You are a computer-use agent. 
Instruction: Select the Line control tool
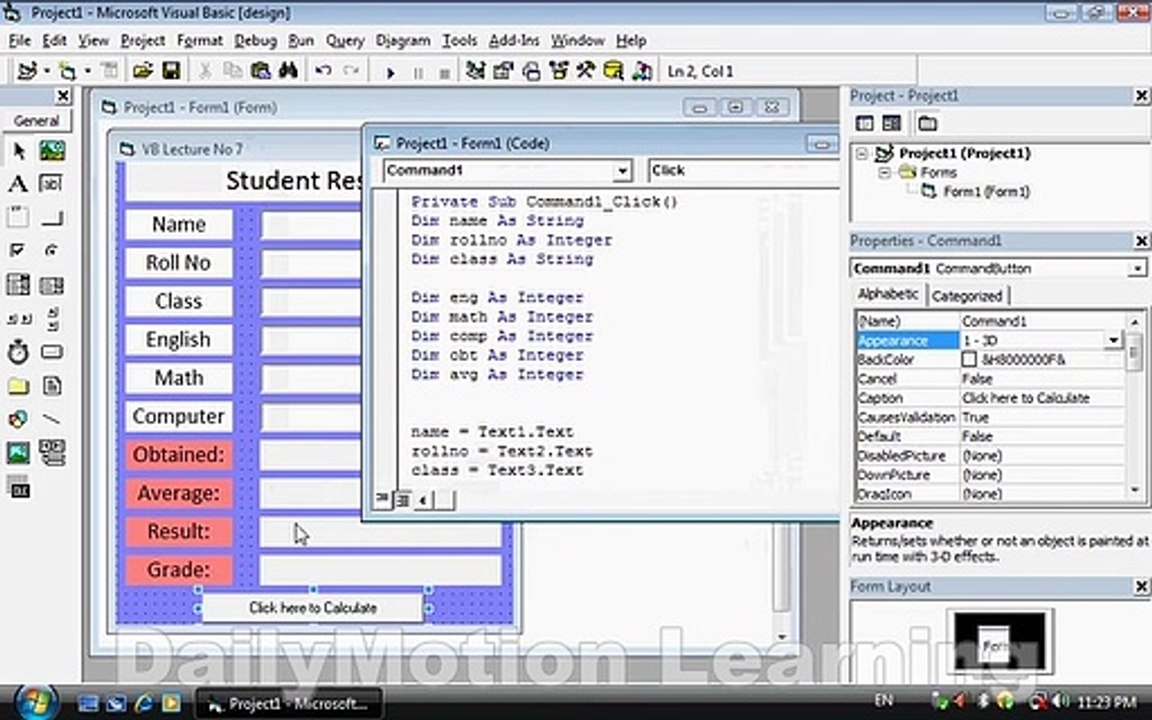pos(51,419)
